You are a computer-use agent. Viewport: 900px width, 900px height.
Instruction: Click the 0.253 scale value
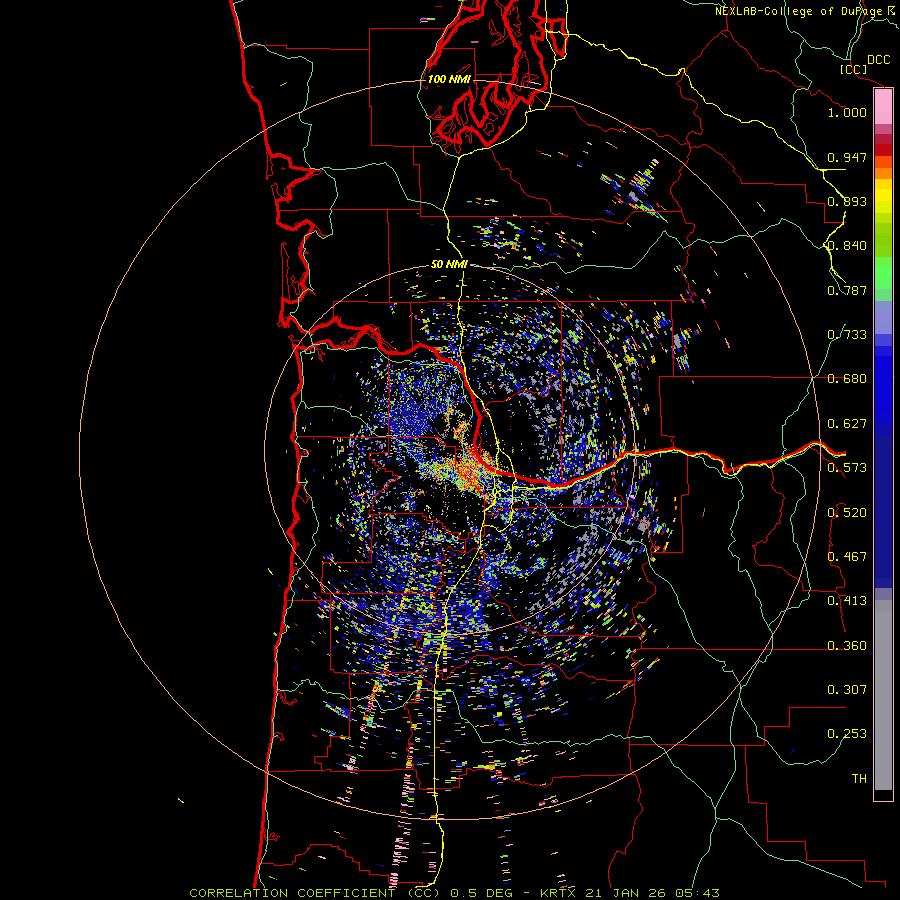(x=847, y=734)
